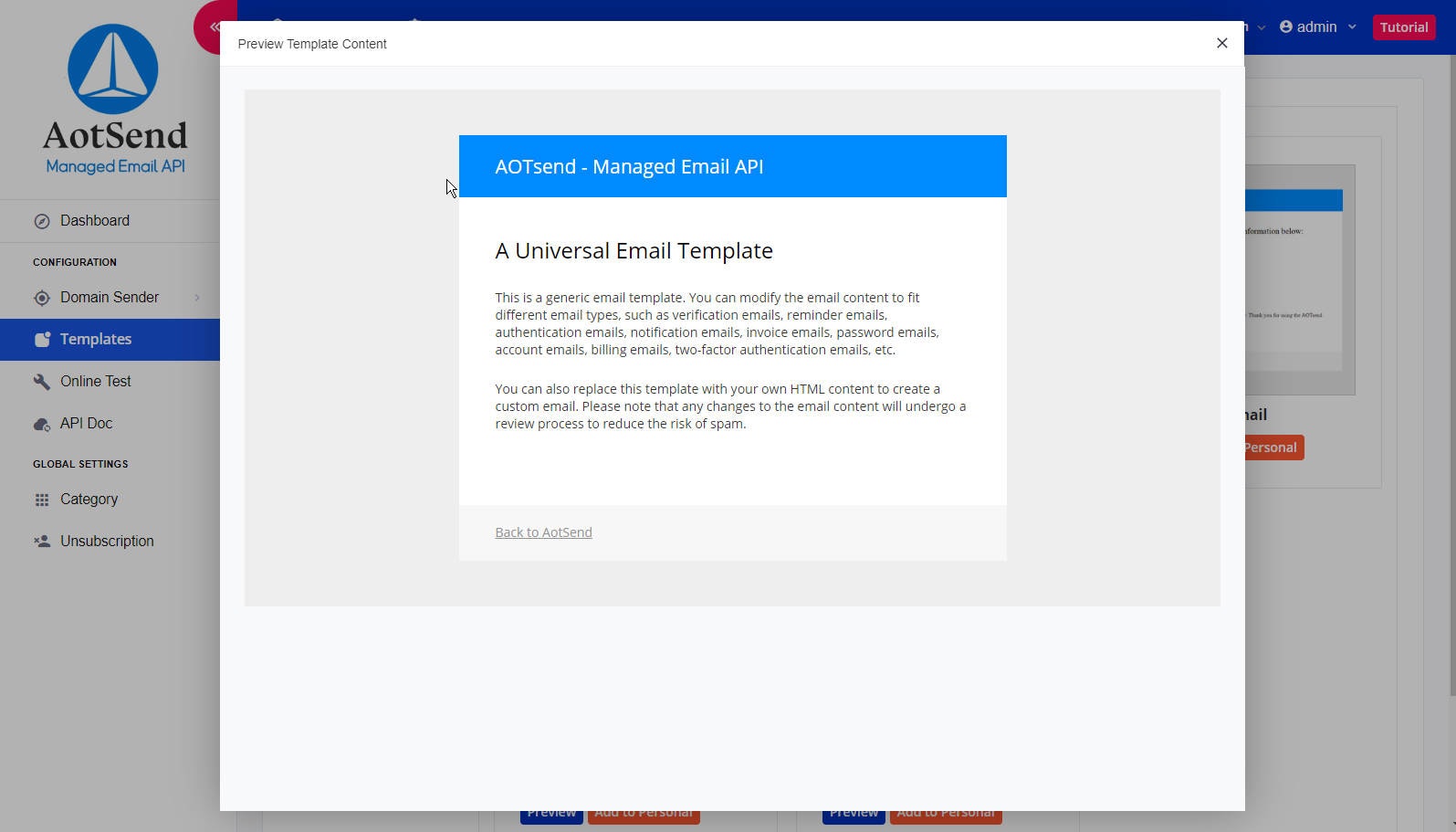Click the Domain Sender target icon
Image resolution: width=1456 pixels, height=832 pixels.
pyautogui.click(x=42, y=298)
